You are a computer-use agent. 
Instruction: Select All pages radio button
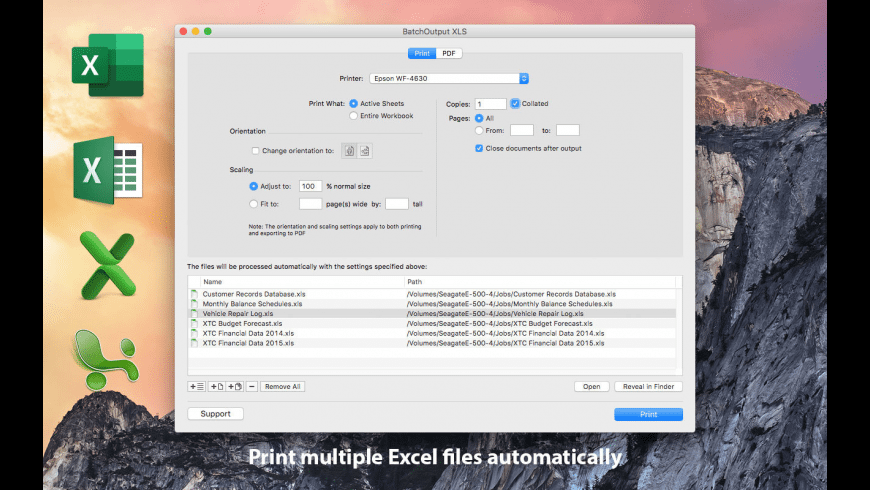tap(479, 118)
